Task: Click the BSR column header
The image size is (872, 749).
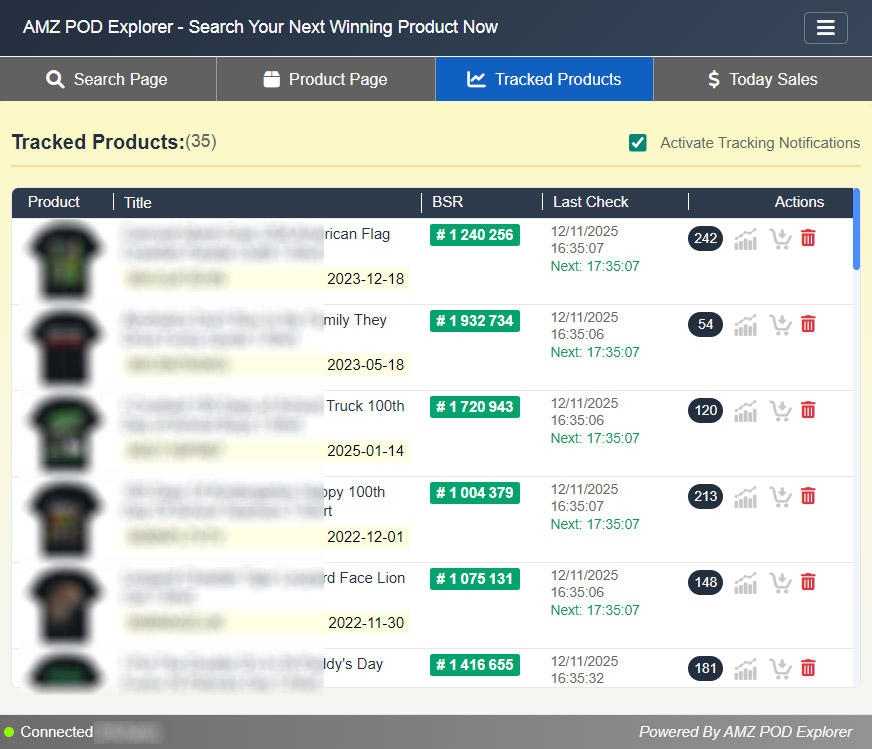Action: pyautogui.click(x=447, y=202)
